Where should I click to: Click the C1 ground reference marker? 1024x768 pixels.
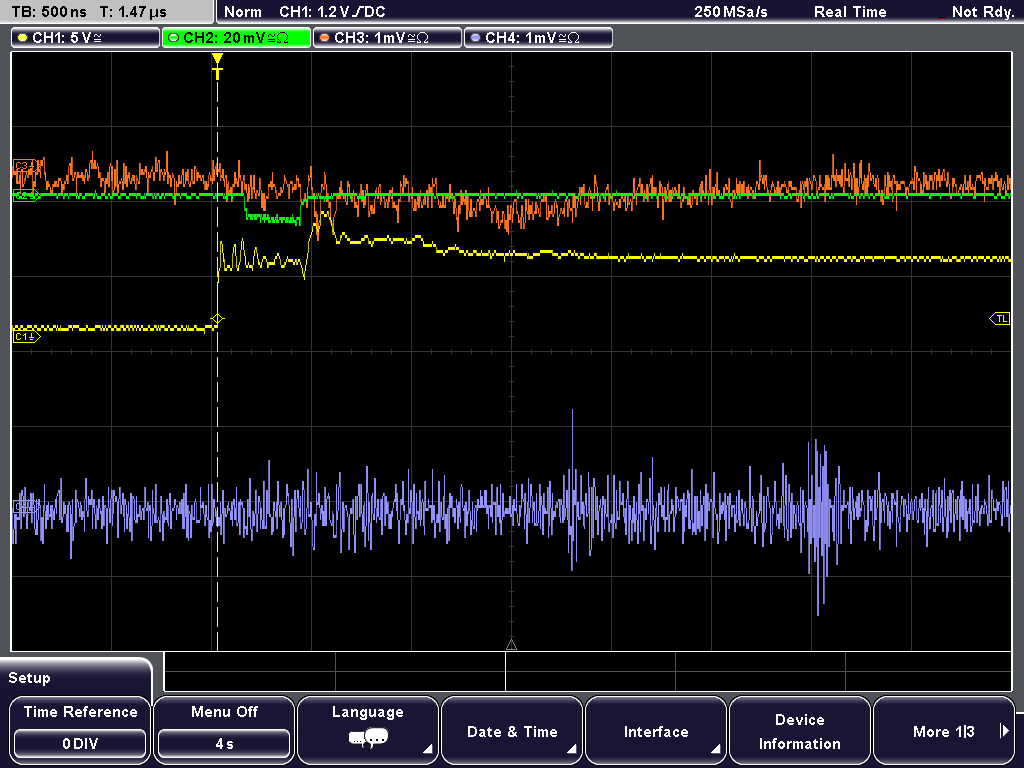pos(25,336)
